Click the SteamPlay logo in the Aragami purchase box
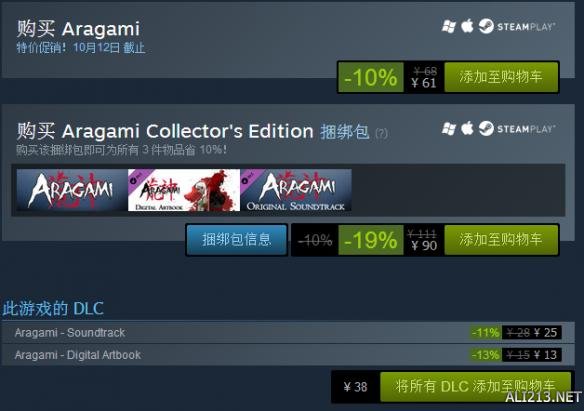 click(x=517, y=26)
